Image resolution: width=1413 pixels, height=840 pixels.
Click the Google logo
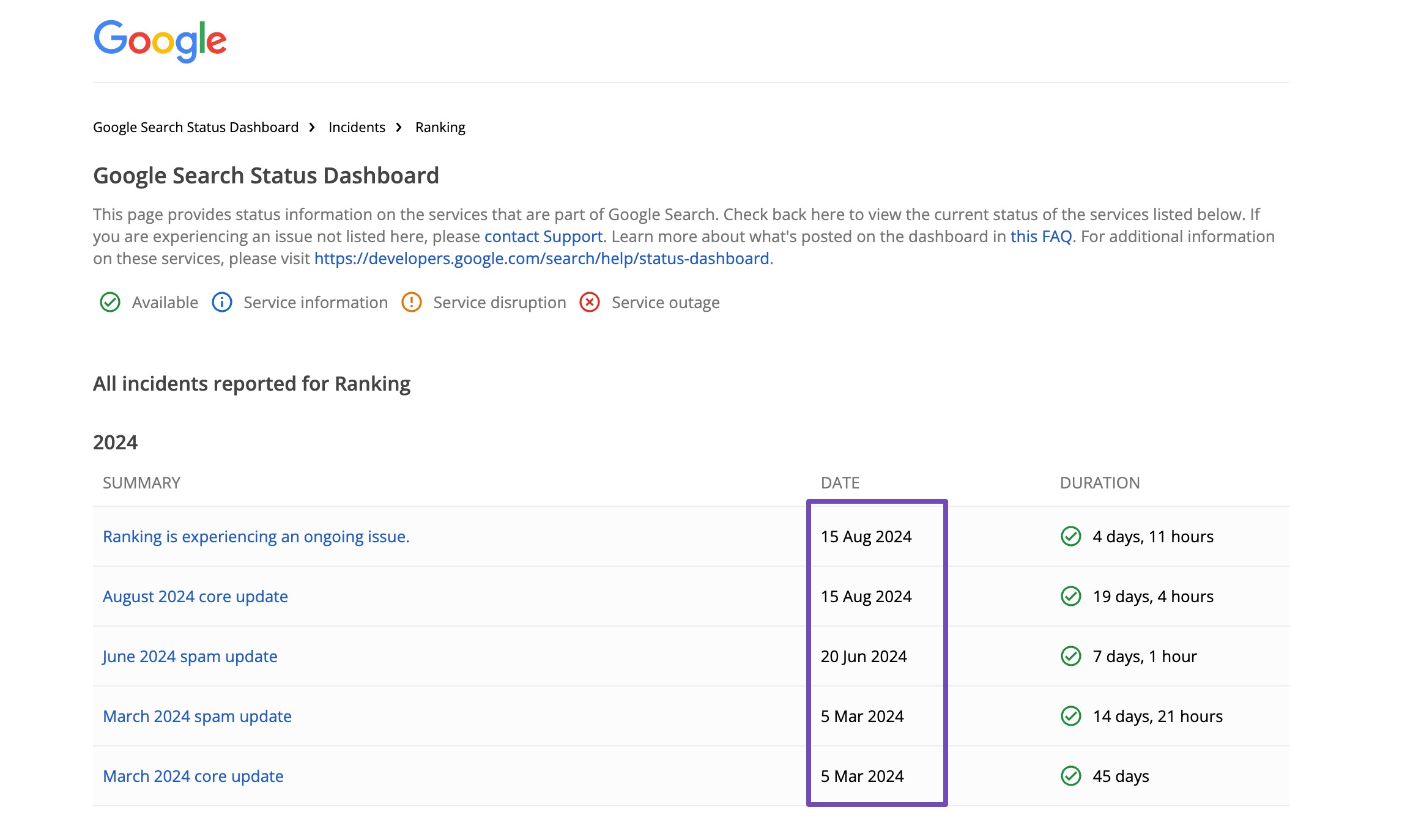pyautogui.click(x=160, y=41)
